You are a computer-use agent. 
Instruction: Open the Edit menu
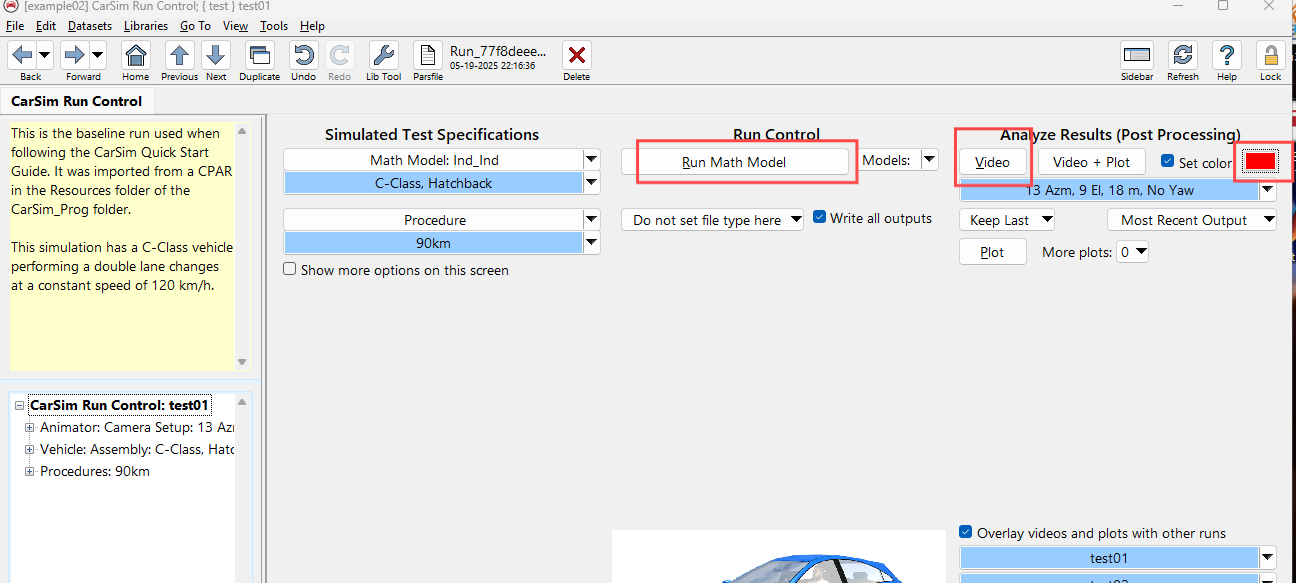[x=46, y=26]
